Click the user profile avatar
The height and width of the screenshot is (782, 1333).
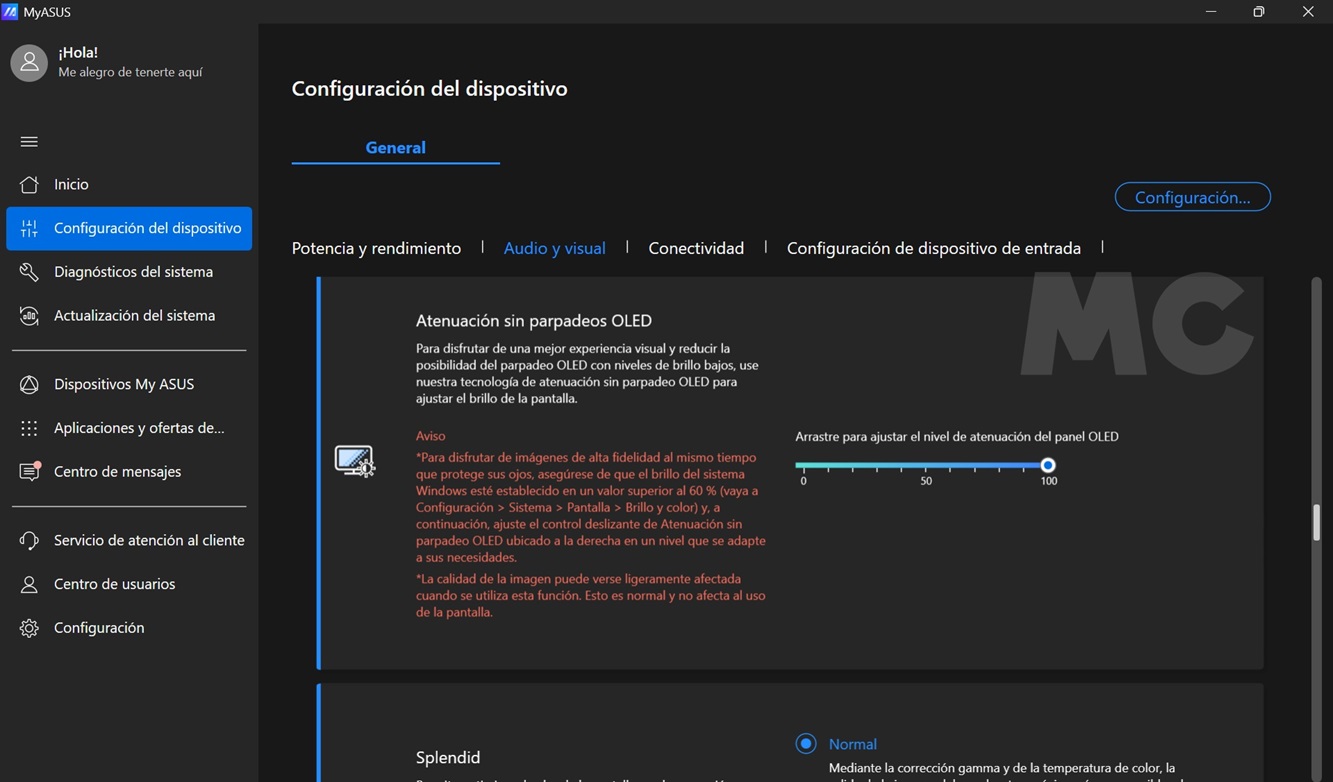pos(29,63)
